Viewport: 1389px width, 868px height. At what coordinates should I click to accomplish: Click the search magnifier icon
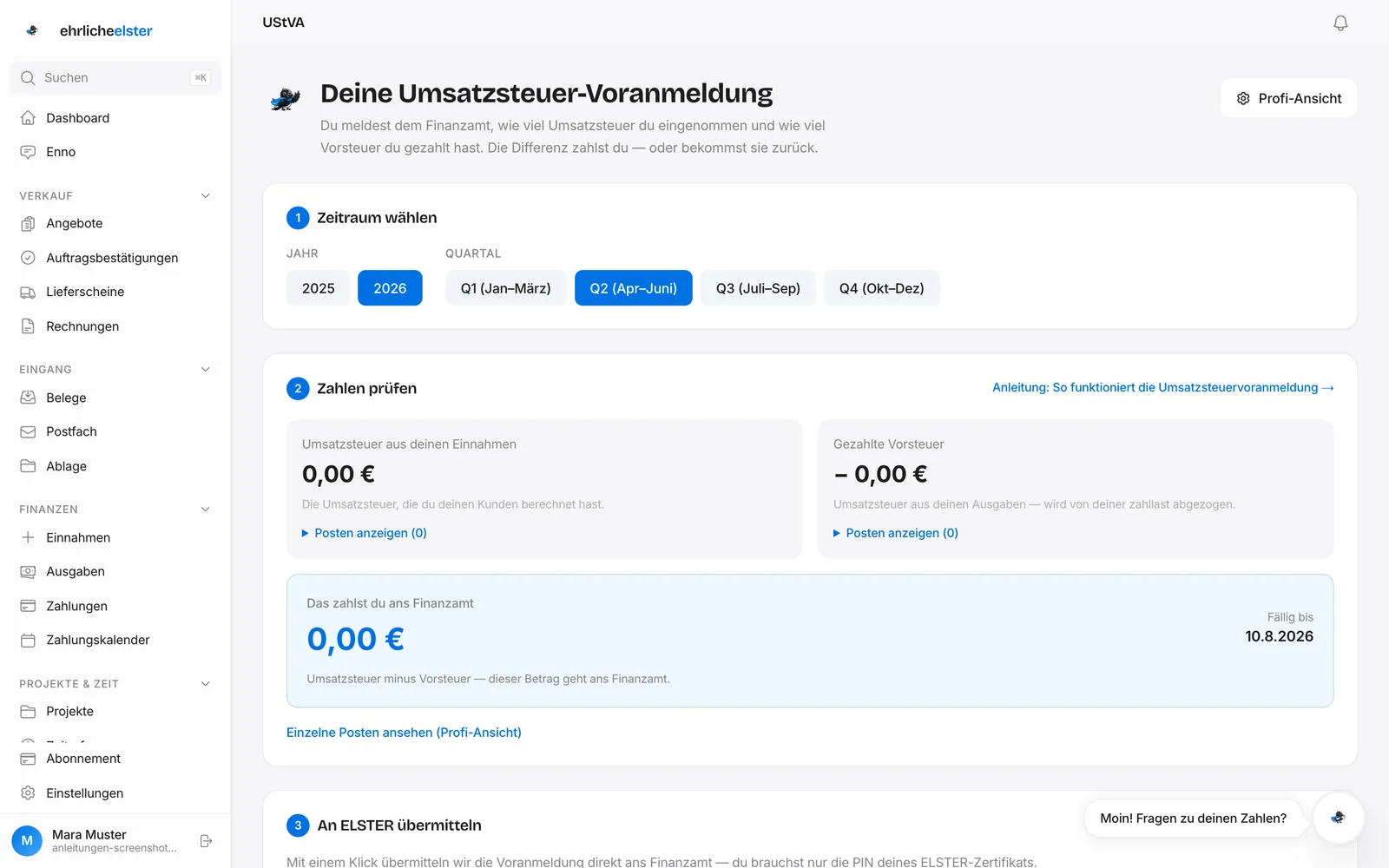[28, 78]
